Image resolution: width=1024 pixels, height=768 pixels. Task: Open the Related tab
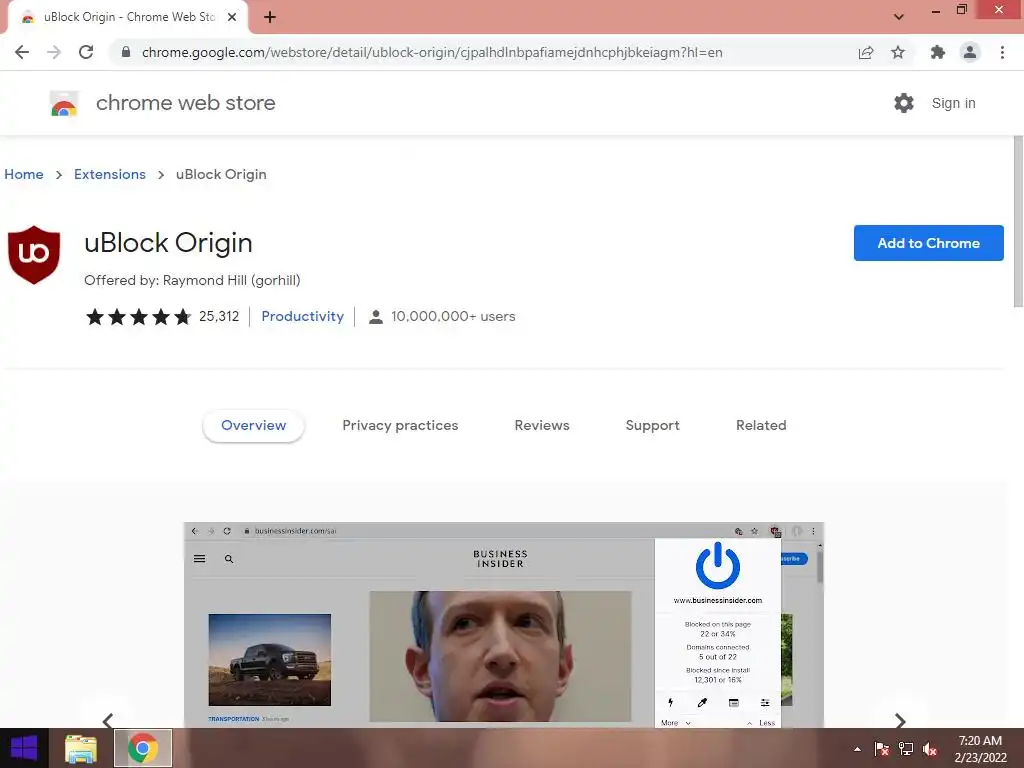pyautogui.click(x=761, y=425)
